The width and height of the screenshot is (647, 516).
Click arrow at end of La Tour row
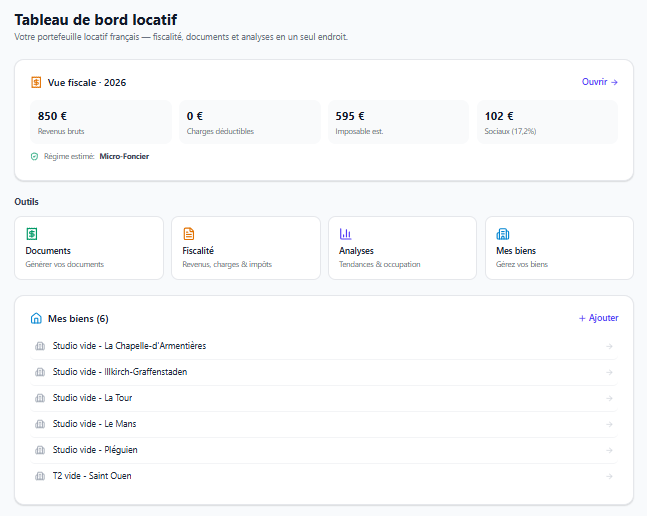tap(609, 398)
